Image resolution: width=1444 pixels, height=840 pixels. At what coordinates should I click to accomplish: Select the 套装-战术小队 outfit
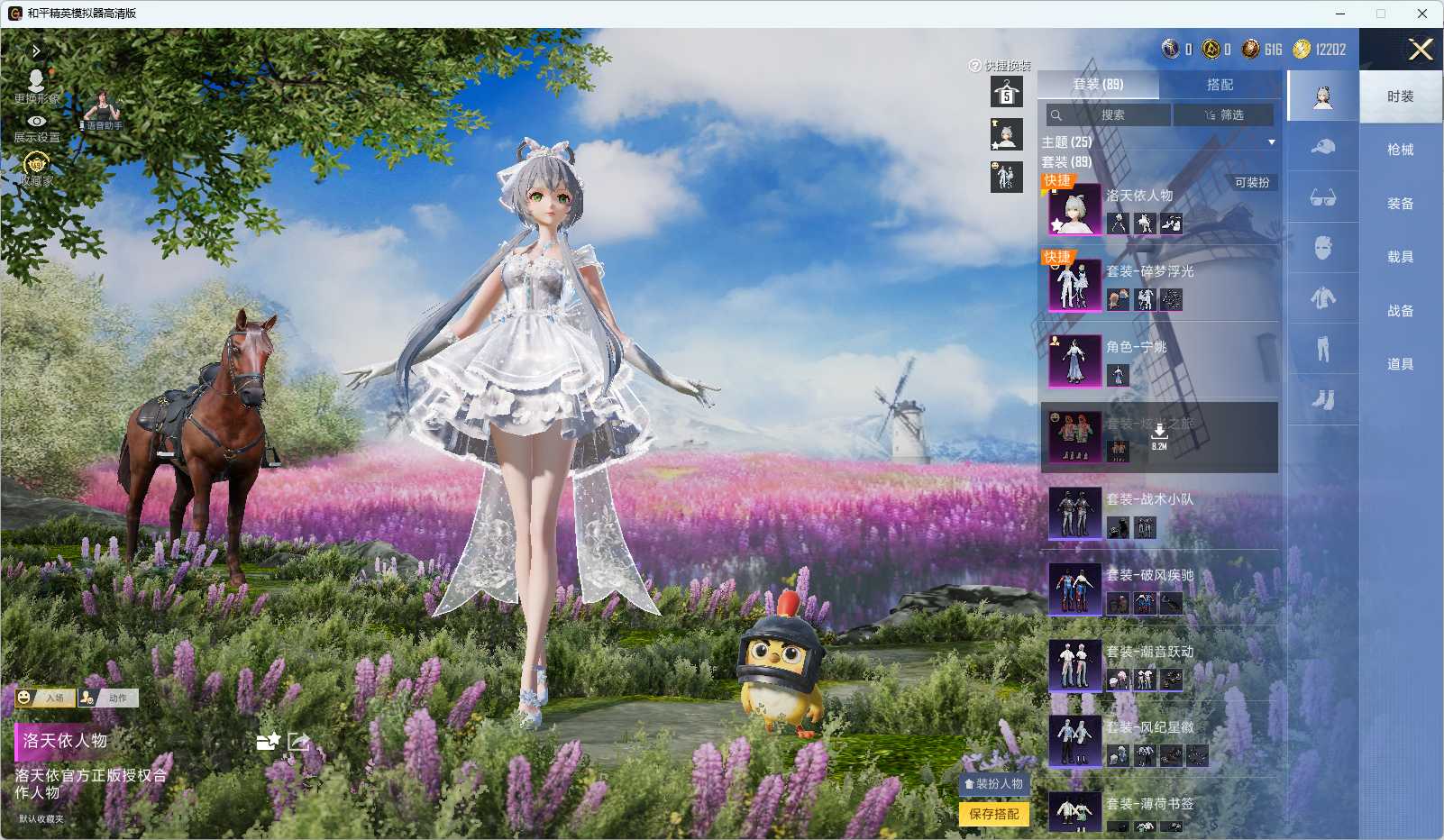coord(1159,513)
